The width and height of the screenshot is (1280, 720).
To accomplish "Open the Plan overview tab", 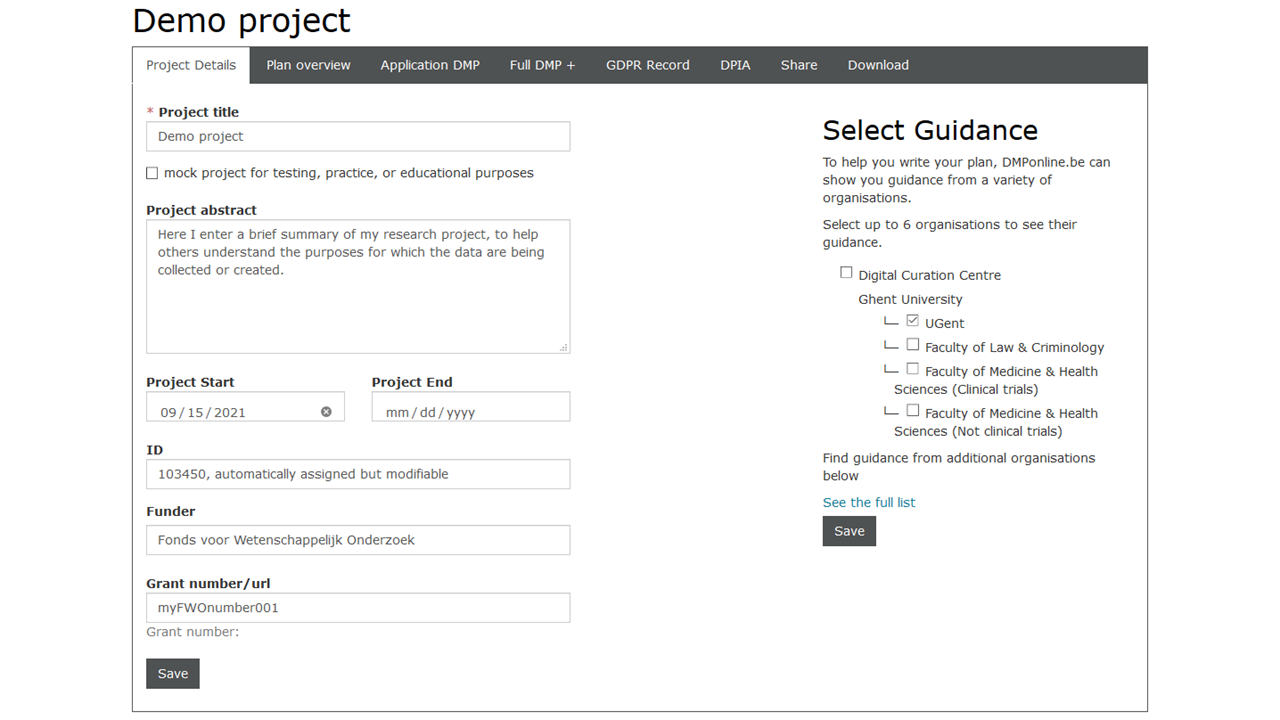I will pyautogui.click(x=308, y=65).
